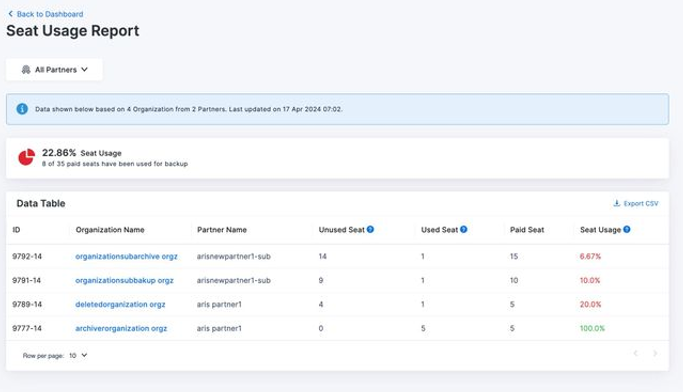683x392 pixels.
Task: Click the Organization Name column header
Action: point(110,230)
